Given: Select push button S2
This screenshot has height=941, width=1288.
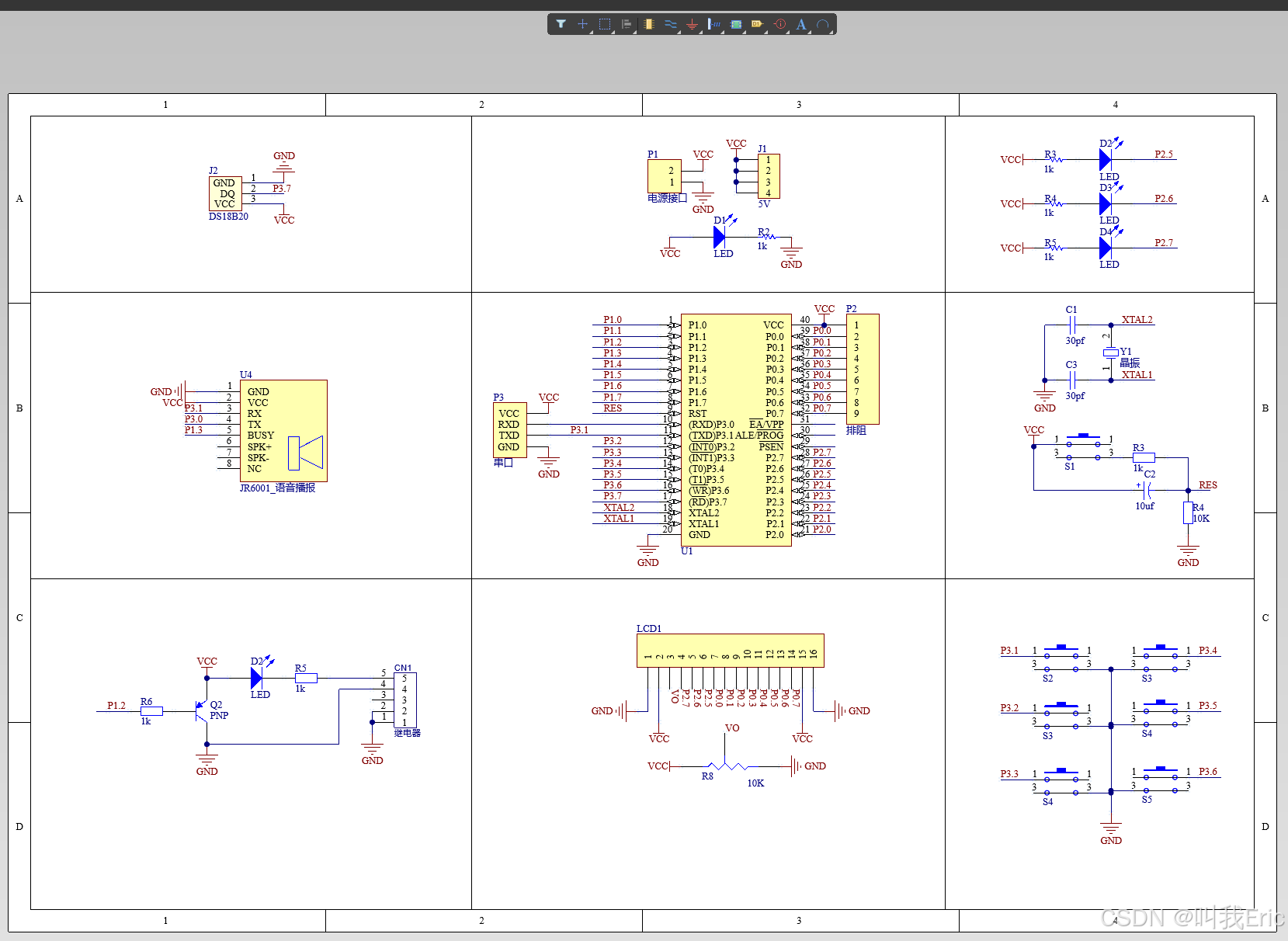Looking at the screenshot, I should [1061, 658].
